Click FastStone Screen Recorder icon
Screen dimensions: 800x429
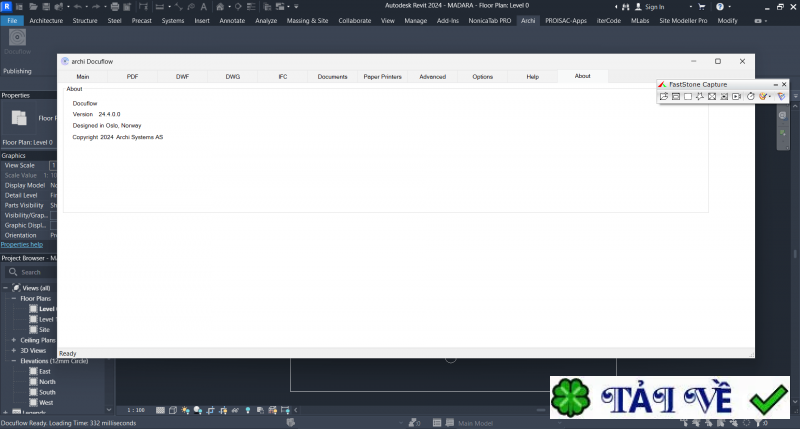(x=736, y=96)
